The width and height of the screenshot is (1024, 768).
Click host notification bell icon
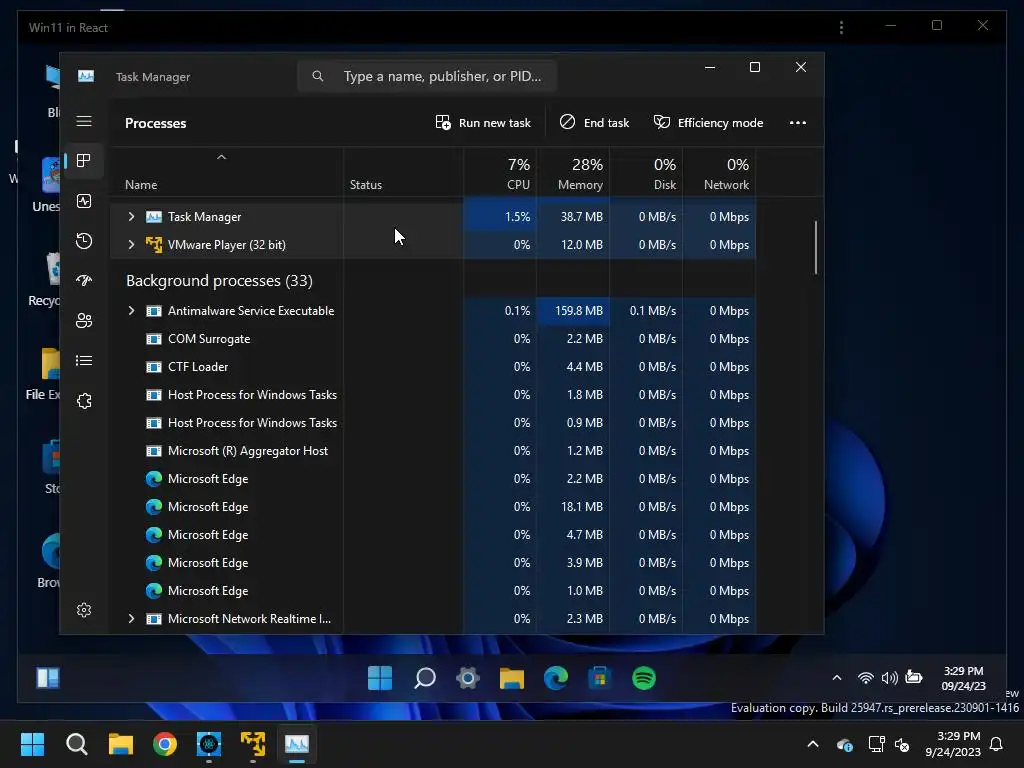click(997, 744)
